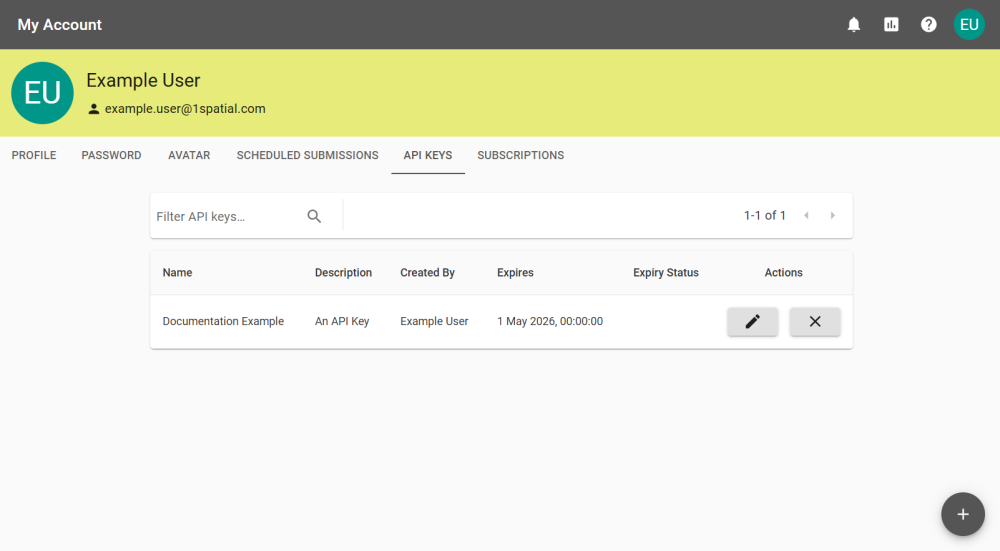
Task: Go to the previous page of API keys
Action: 806,216
